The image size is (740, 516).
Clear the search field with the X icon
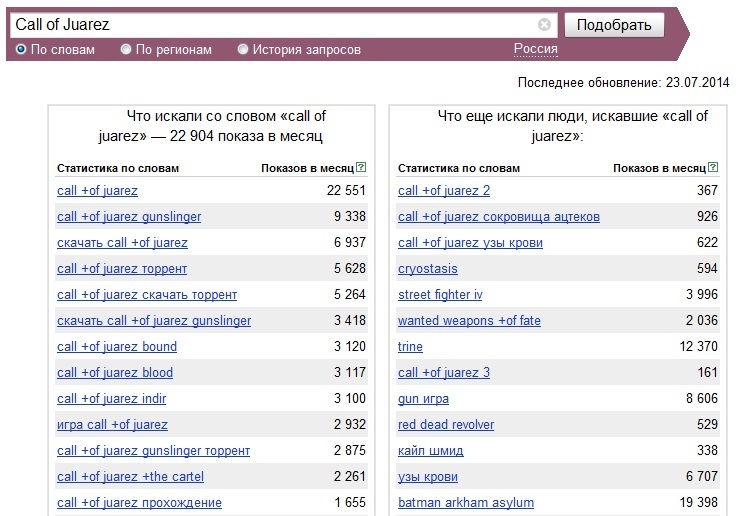[x=544, y=25]
